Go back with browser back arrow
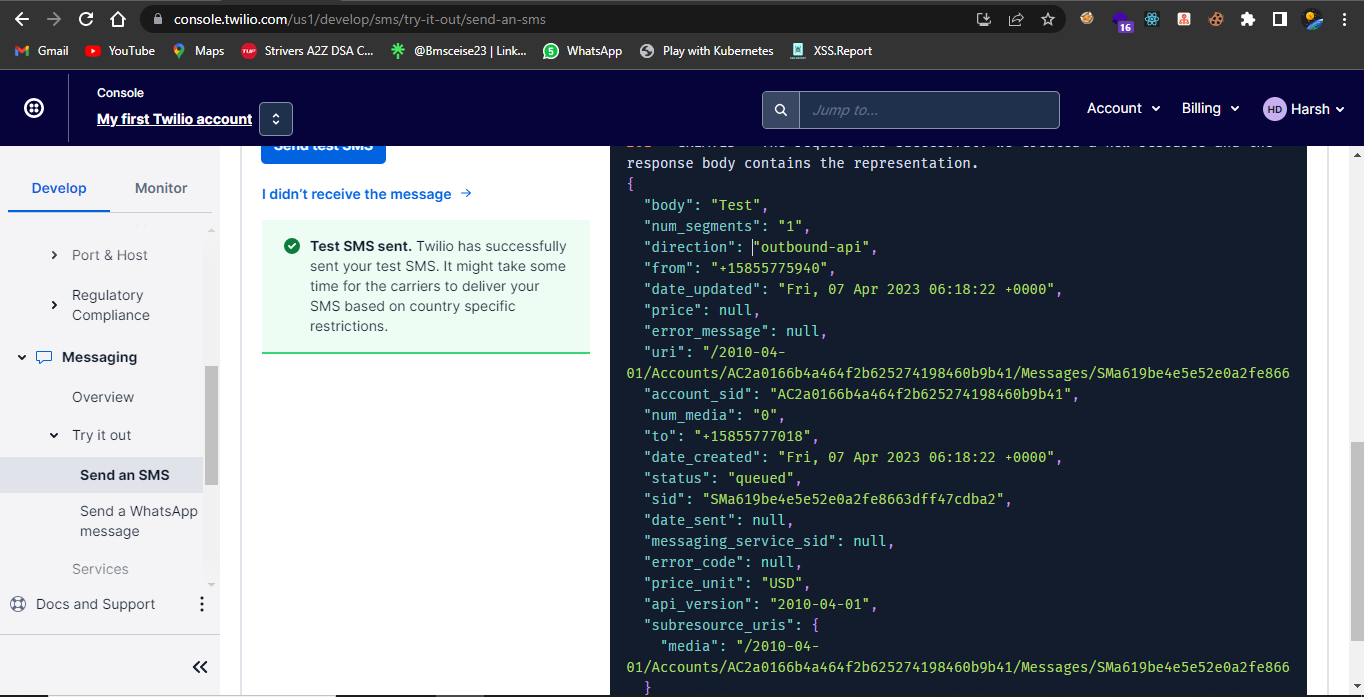Screen dimensions: 1364x697 [x=21, y=19]
